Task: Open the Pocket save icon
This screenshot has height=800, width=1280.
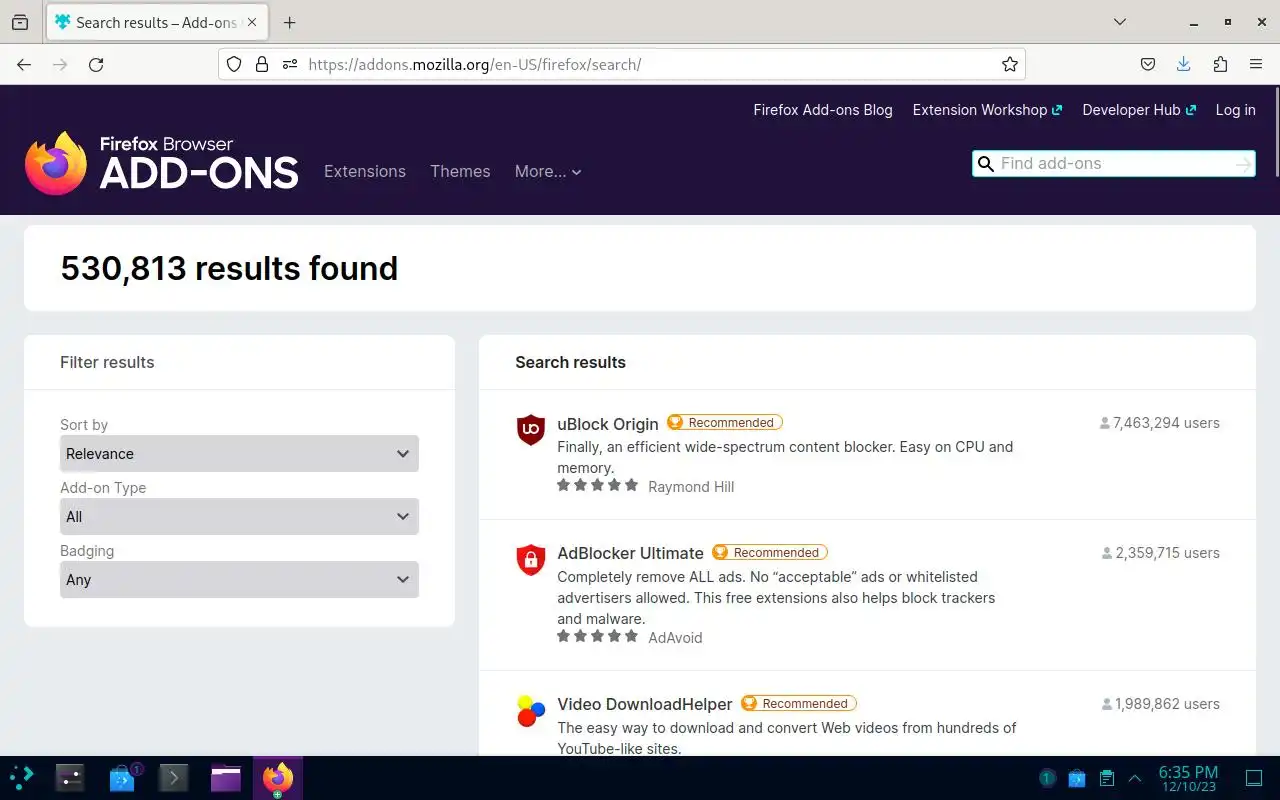Action: point(1148,64)
